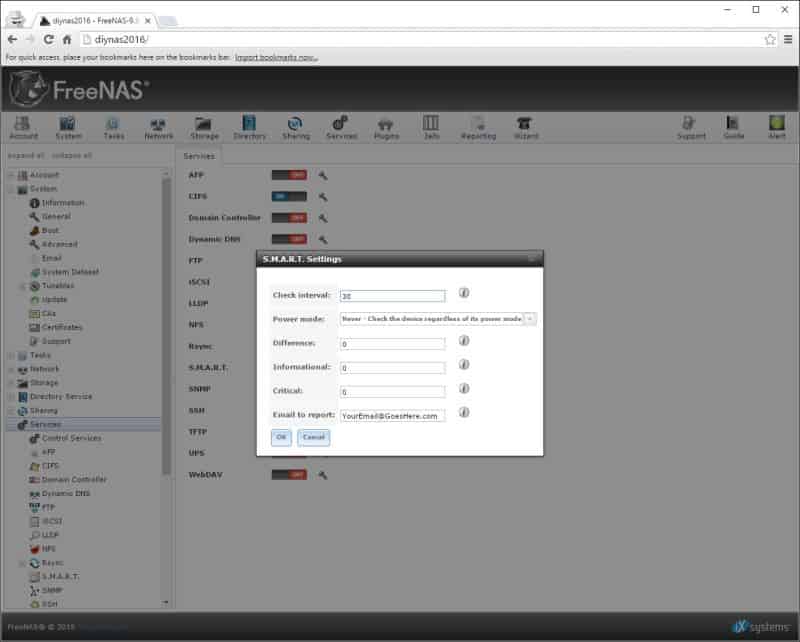Click the expand all link
This screenshot has width=800, height=642.
coord(26,155)
